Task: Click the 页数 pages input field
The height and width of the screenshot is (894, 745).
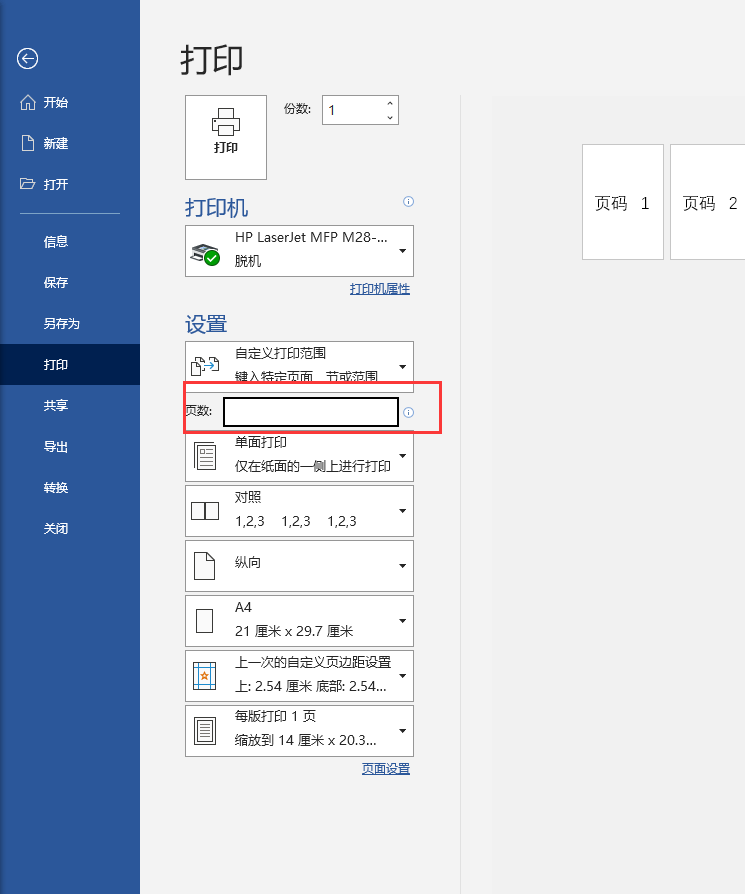Action: click(x=311, y=412)
